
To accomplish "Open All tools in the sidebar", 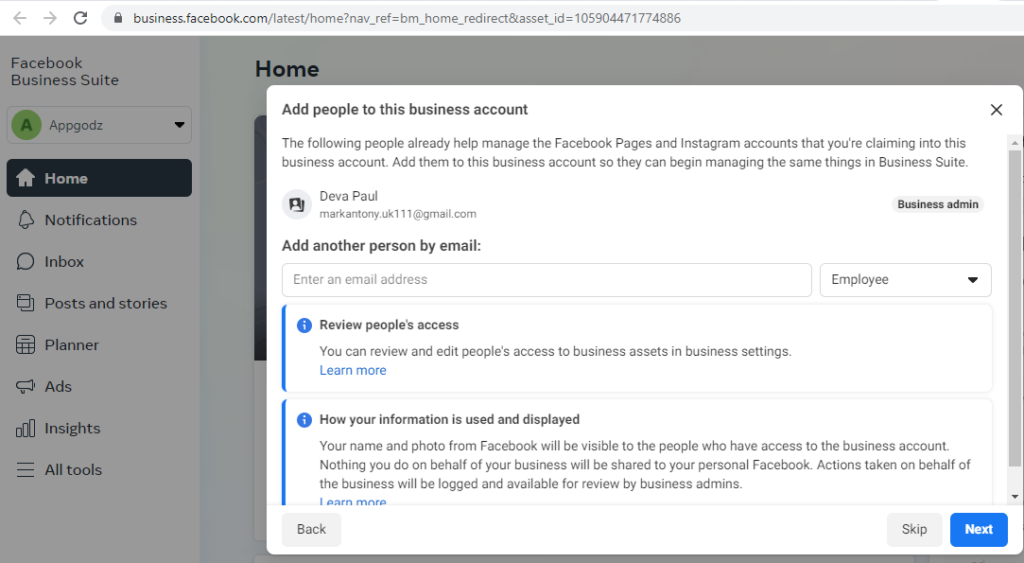I will pos(99,470).
